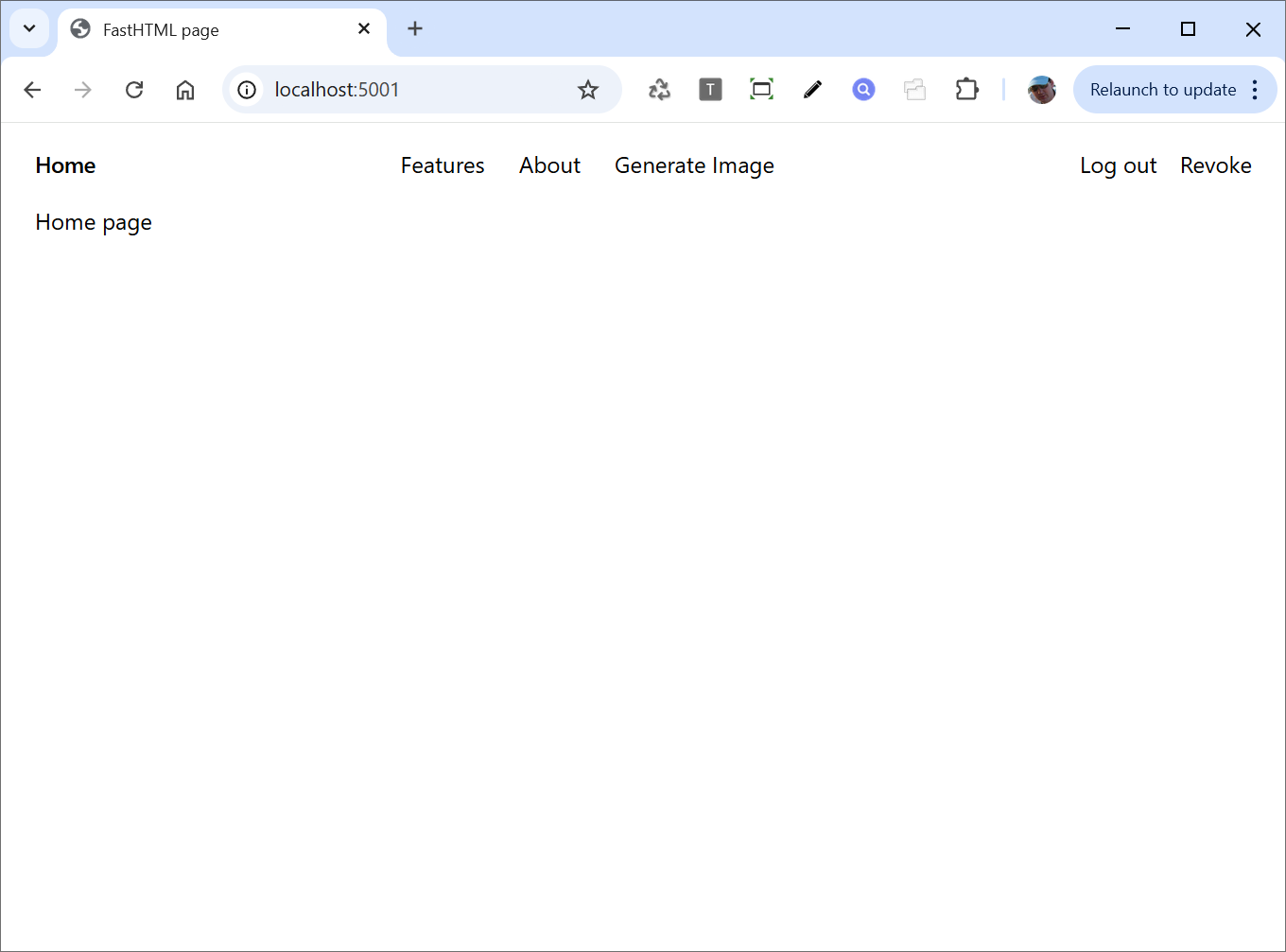Viewport: 1286px width, 952px height.
Task: Click the browser back arrow
Action: pos(32,90)
